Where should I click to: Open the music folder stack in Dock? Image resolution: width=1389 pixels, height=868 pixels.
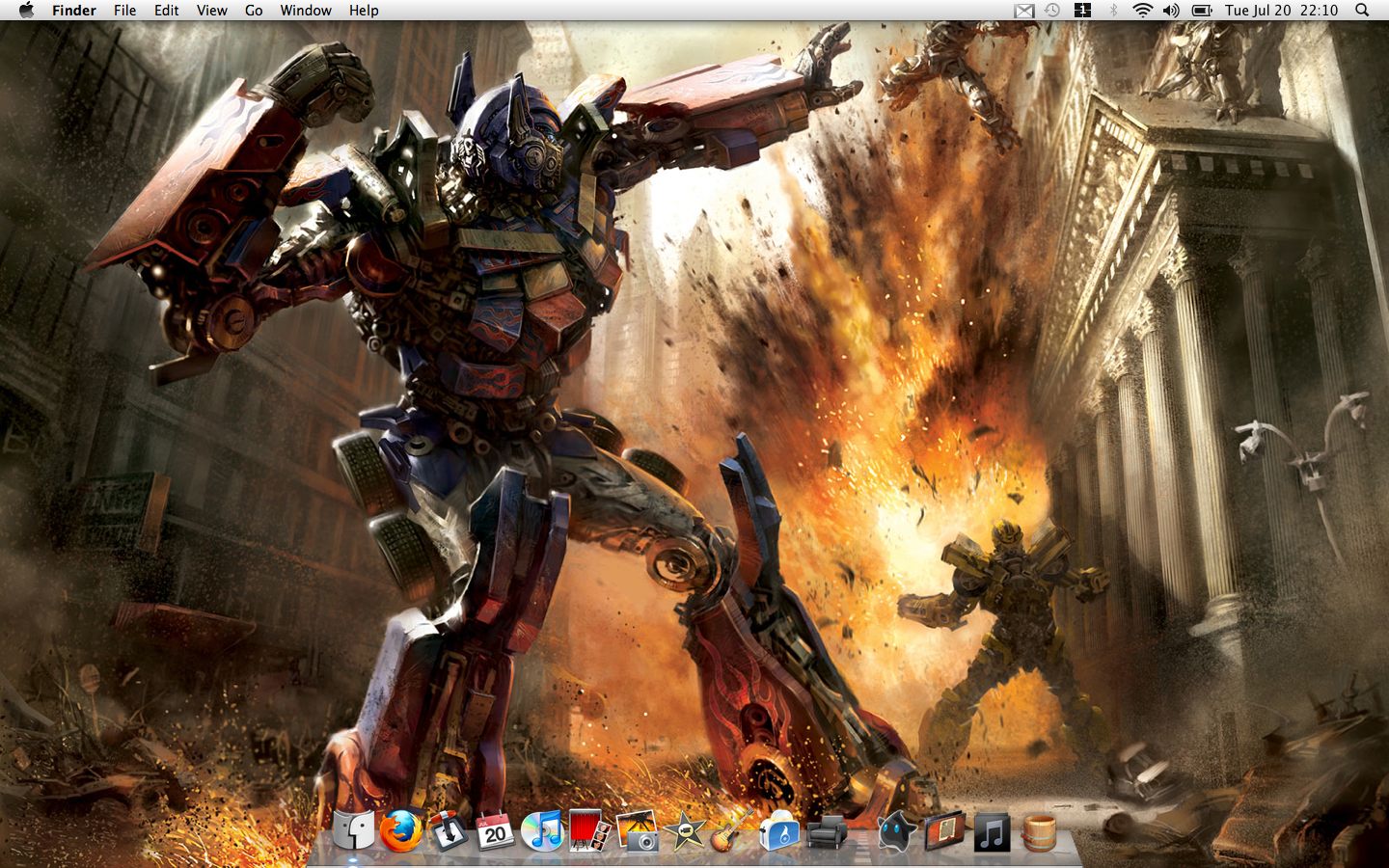991,831
